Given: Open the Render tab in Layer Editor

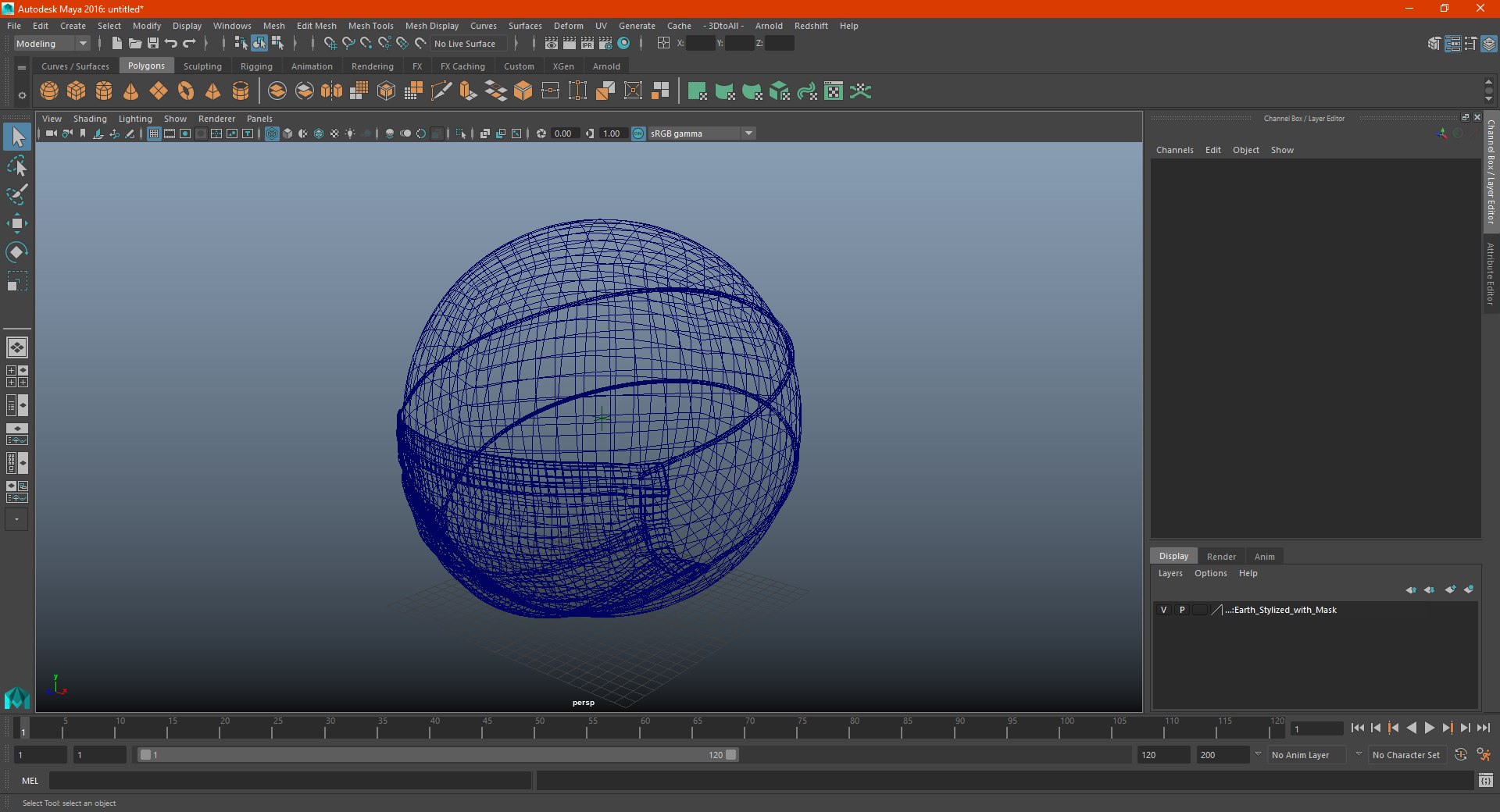Looking at the screenshot, I should (x=1221, y=557).
